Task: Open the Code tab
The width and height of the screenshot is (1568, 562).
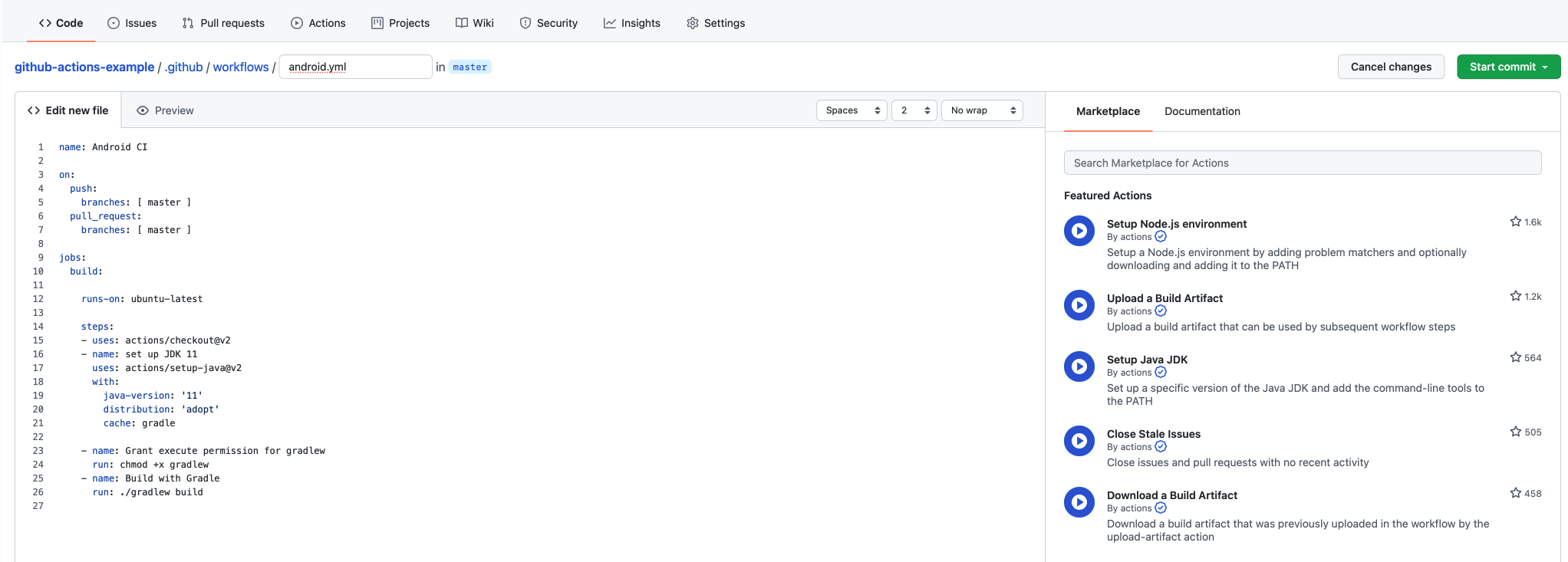Action: tap(61, 23)
